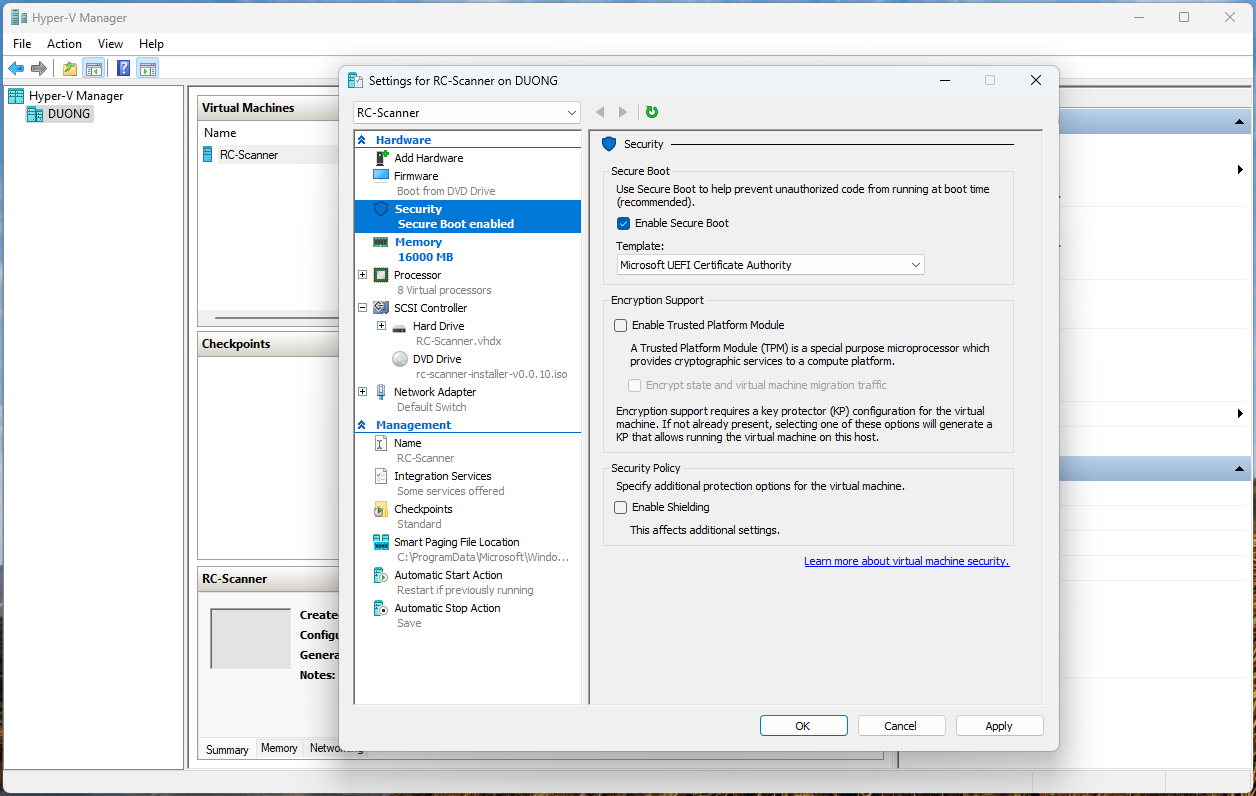Select rc-scanner-installer-v0.0.10.iso entry
The height and width of the screenshot is (796, 1256).
[x=492, y=374]
